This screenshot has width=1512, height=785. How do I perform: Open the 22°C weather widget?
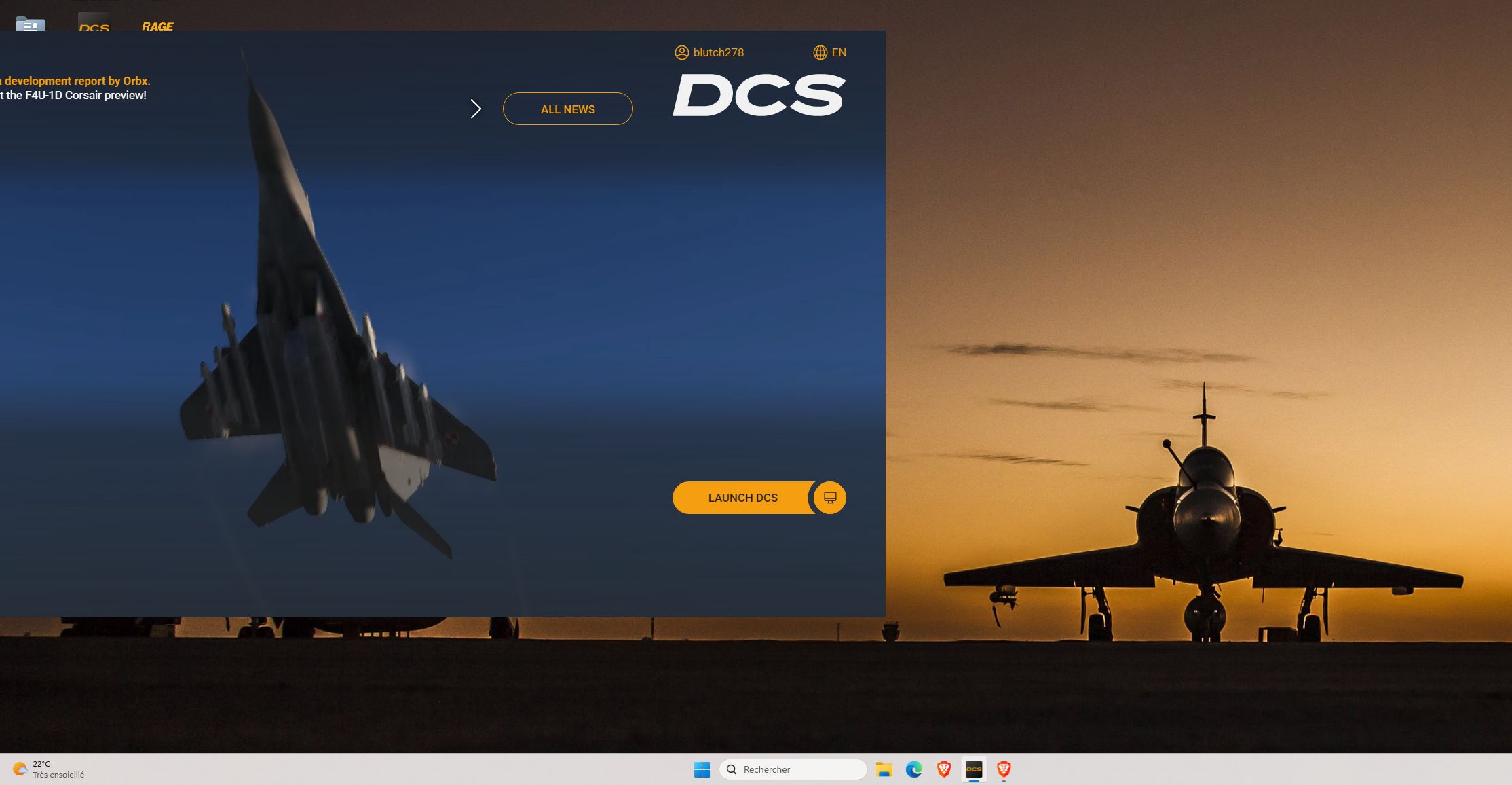49,769
